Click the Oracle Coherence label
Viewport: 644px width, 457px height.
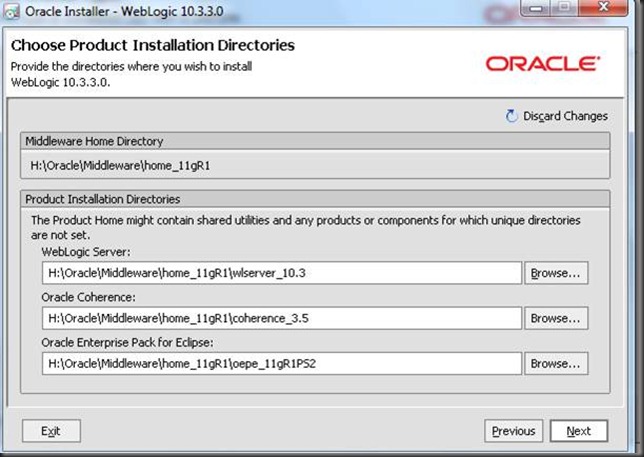(x=88, y=297)
